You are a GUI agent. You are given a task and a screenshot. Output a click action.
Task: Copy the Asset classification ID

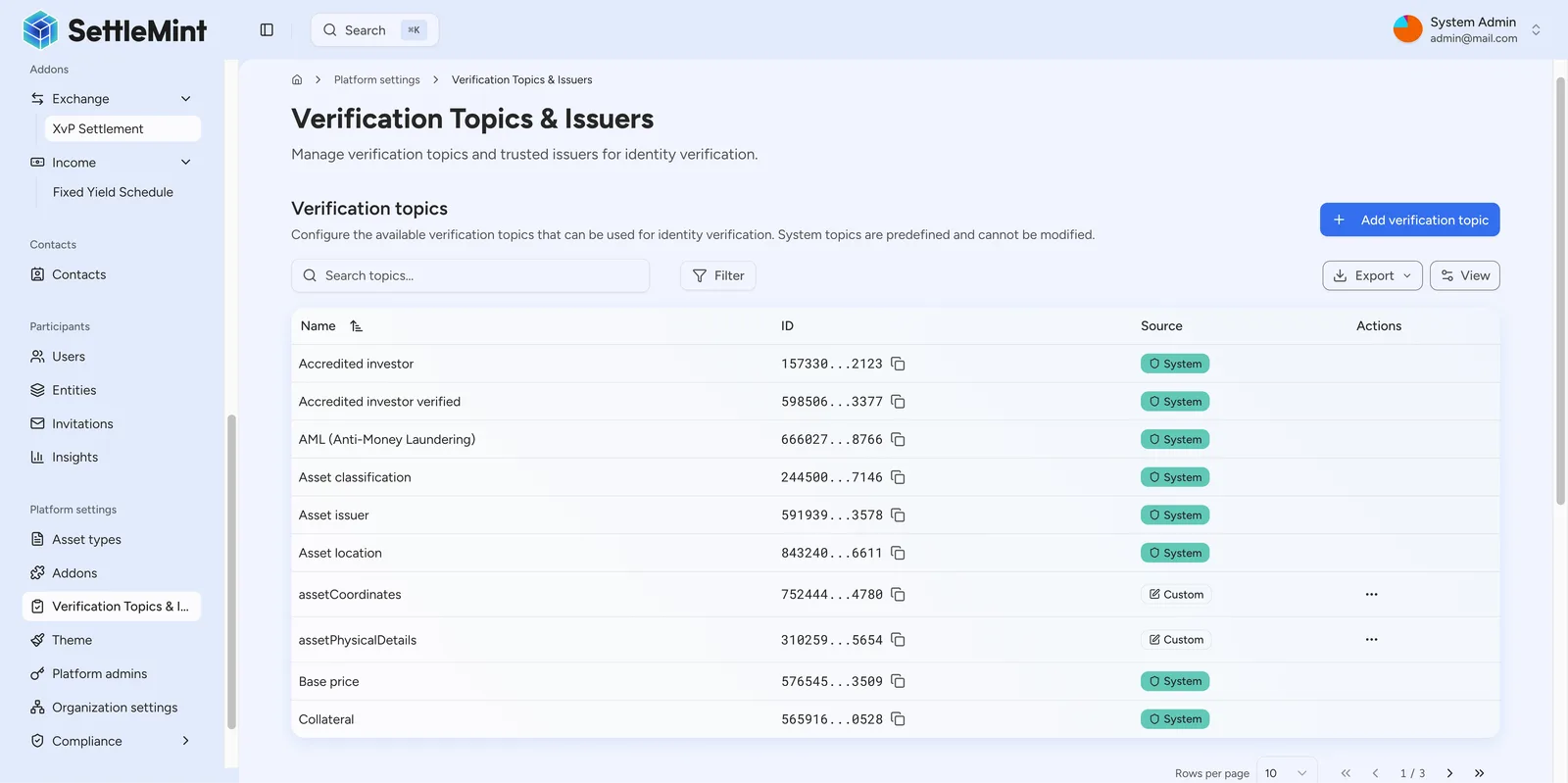tap(898, 477)
